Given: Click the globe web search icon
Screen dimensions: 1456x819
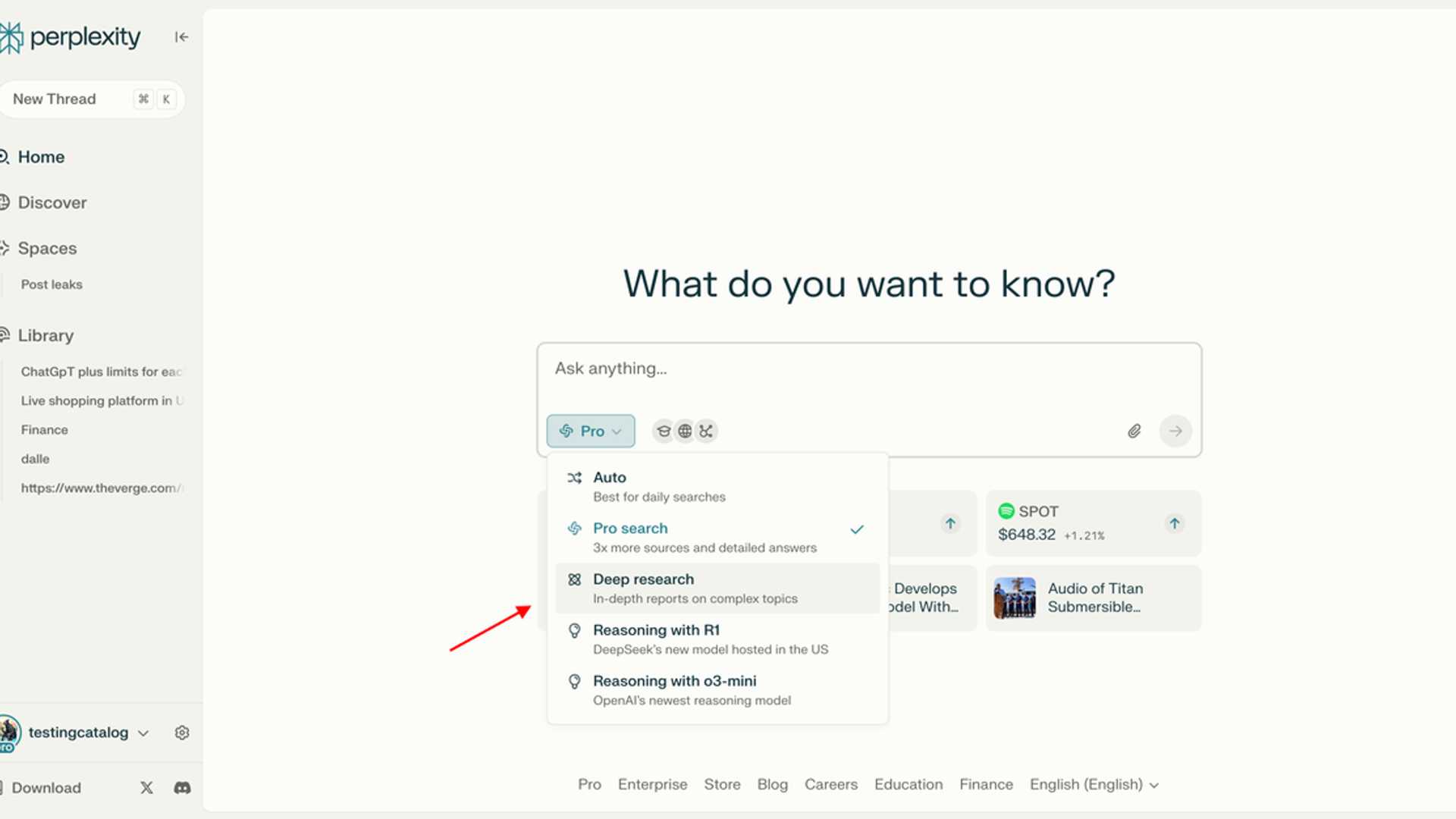Looking at the screenshot, I should pos(685,430).
